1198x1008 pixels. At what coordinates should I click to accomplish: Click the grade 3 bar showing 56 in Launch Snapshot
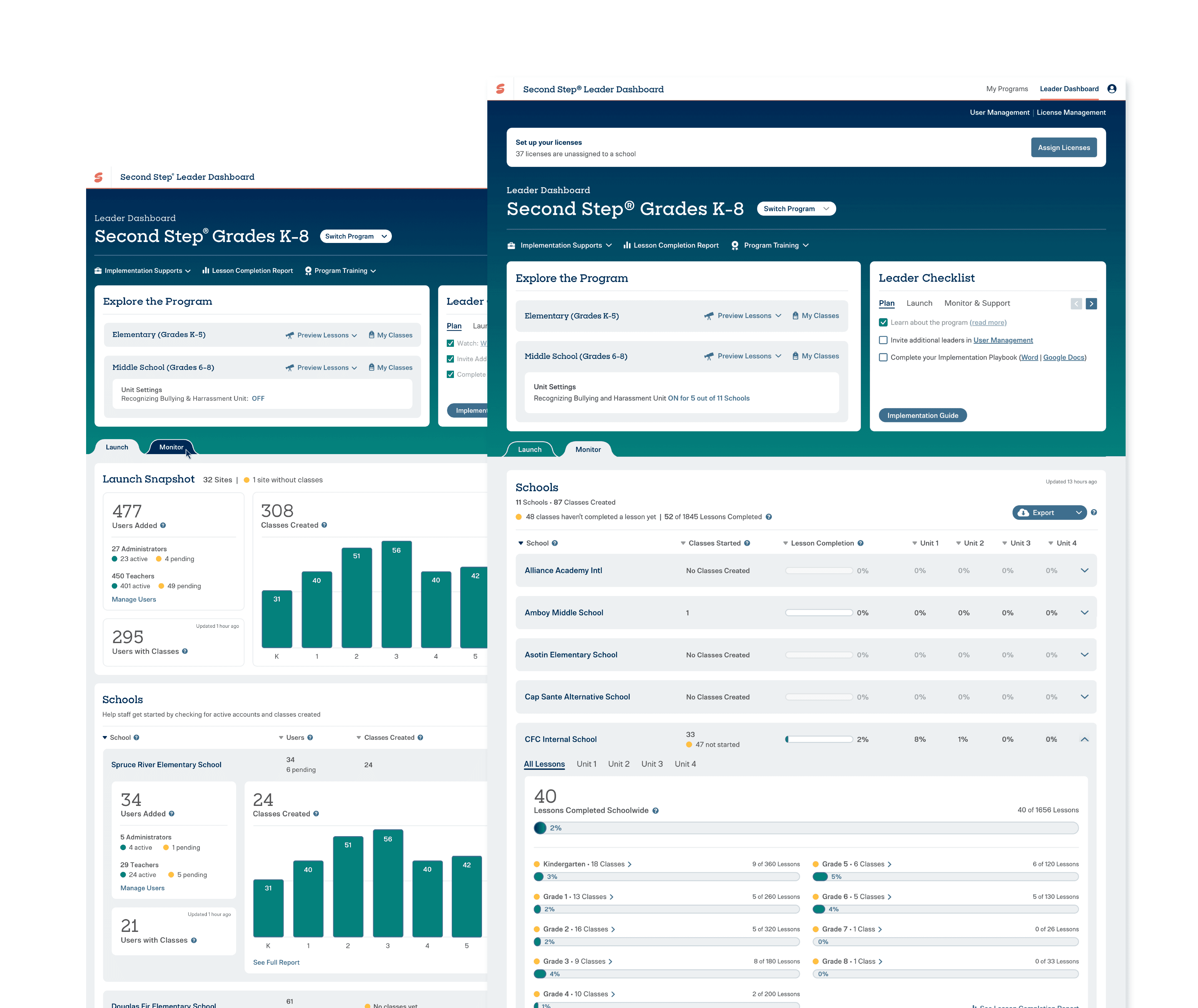coord(396,594)
